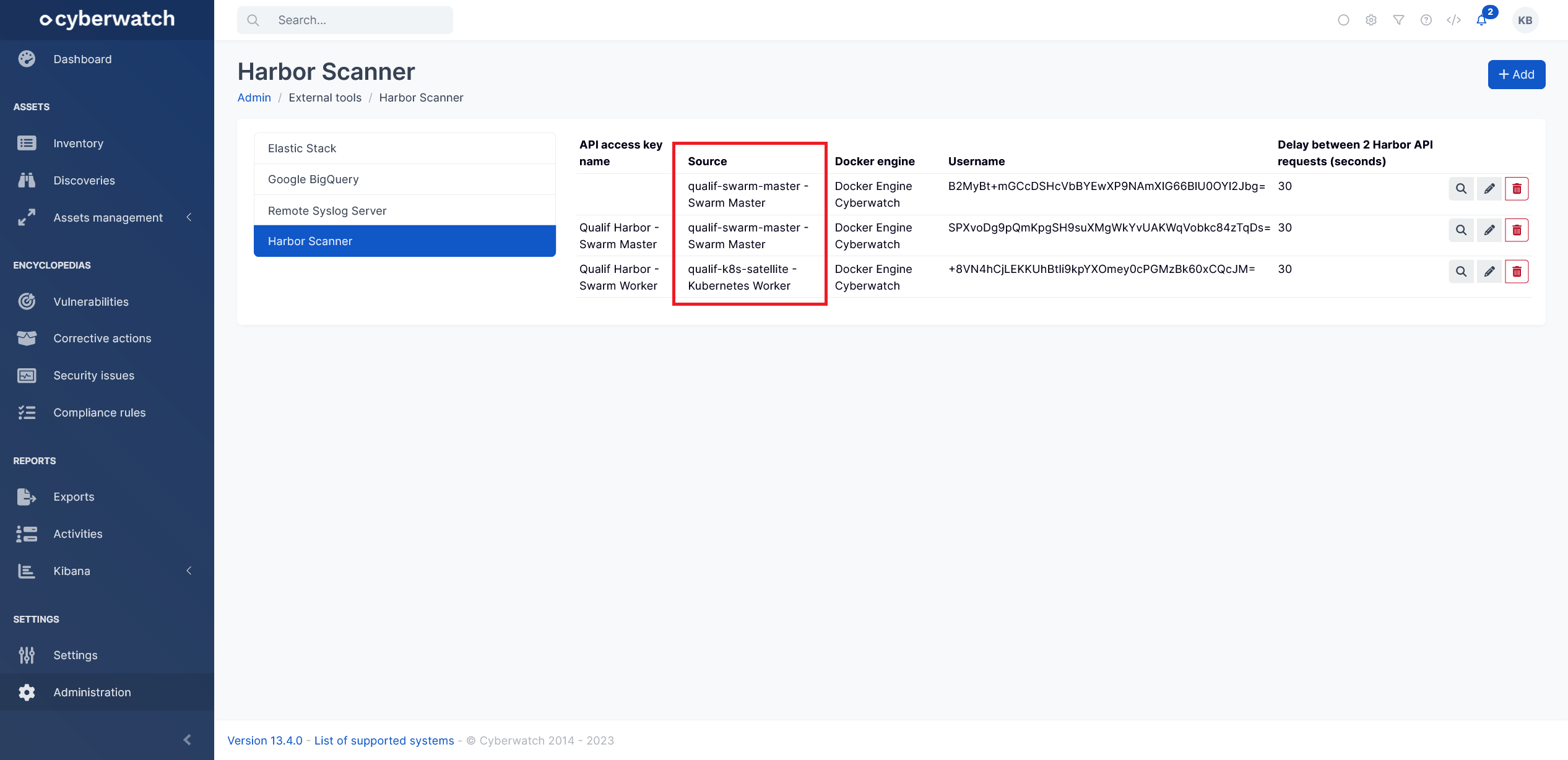
Task: Select Remote Syslog Server tab
Action: (x=405, y=211)
